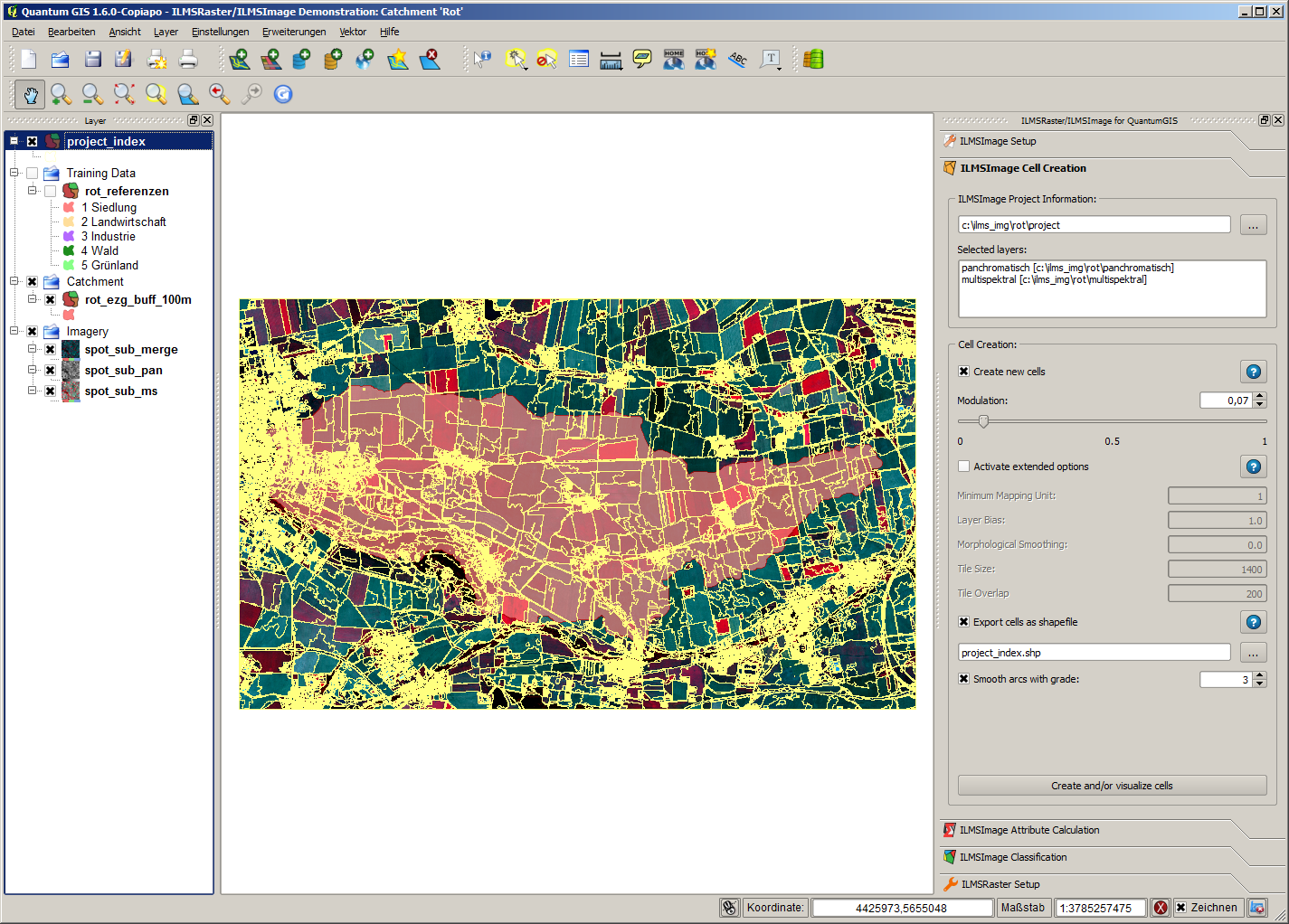Click the Add Vector Layer icon
Viewport: 1289px width, 924px height.
(x=240, y=60)
